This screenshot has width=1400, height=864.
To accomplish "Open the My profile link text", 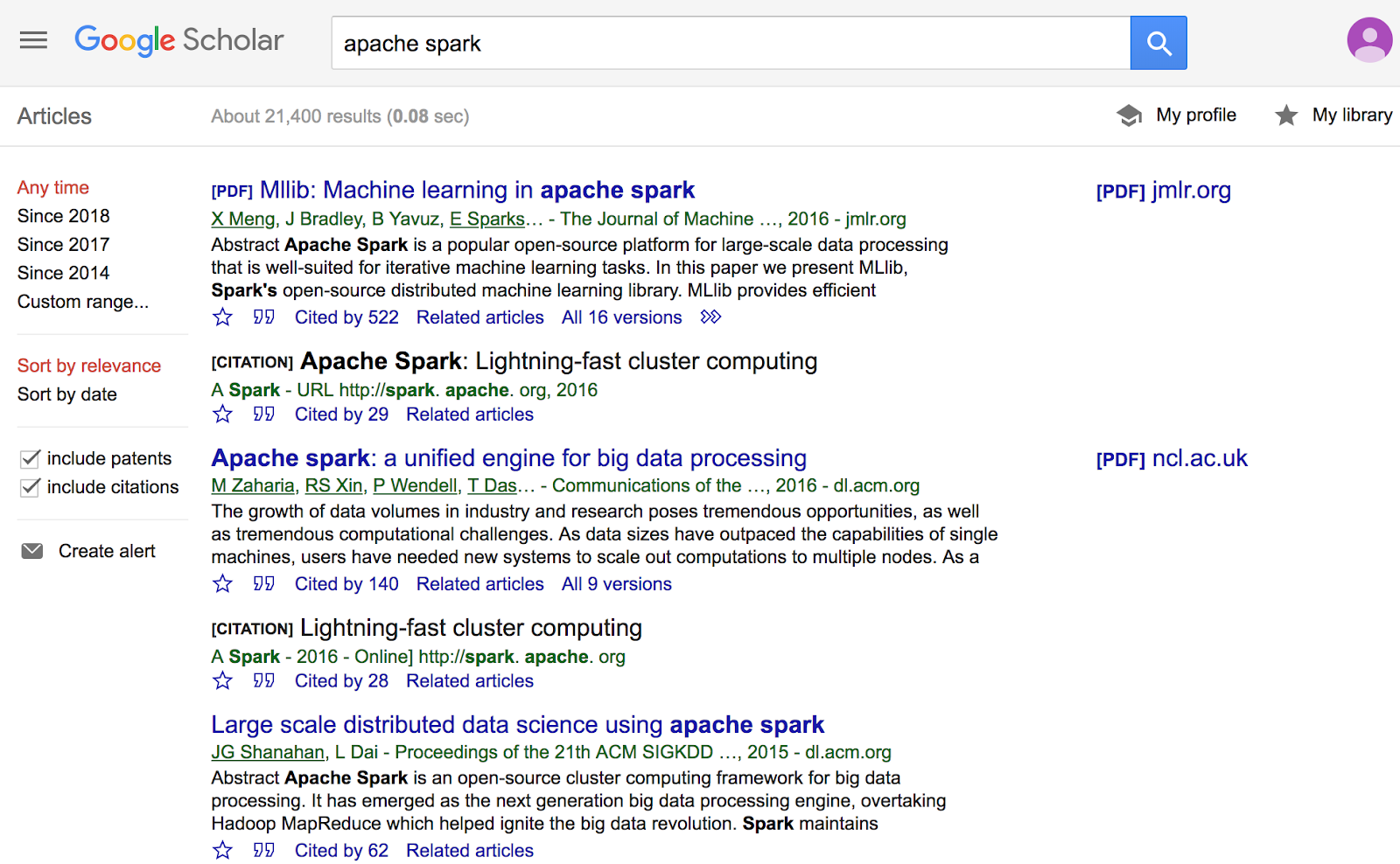I will click(x=1196, y=115).
